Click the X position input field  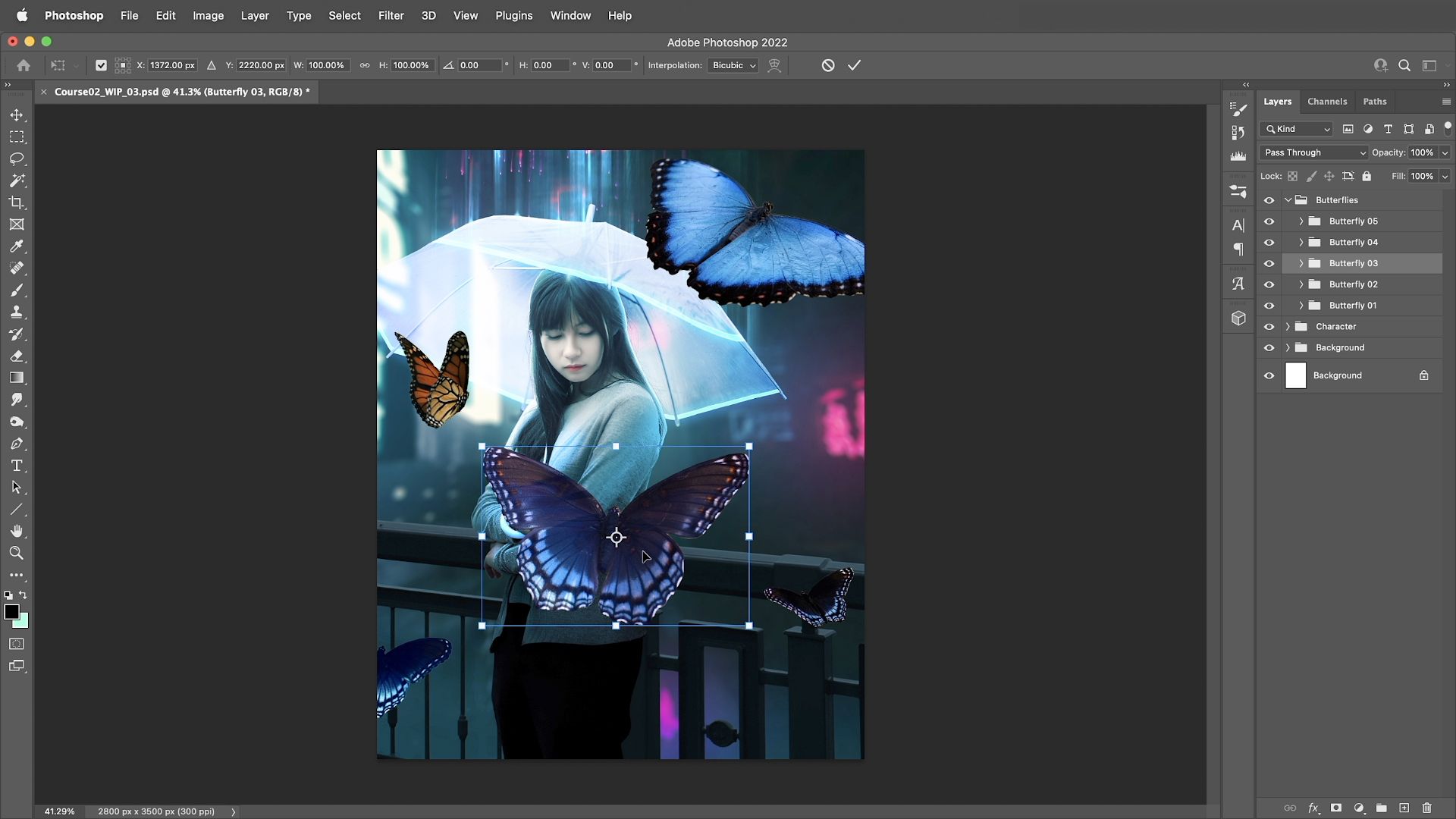[172, 65]
